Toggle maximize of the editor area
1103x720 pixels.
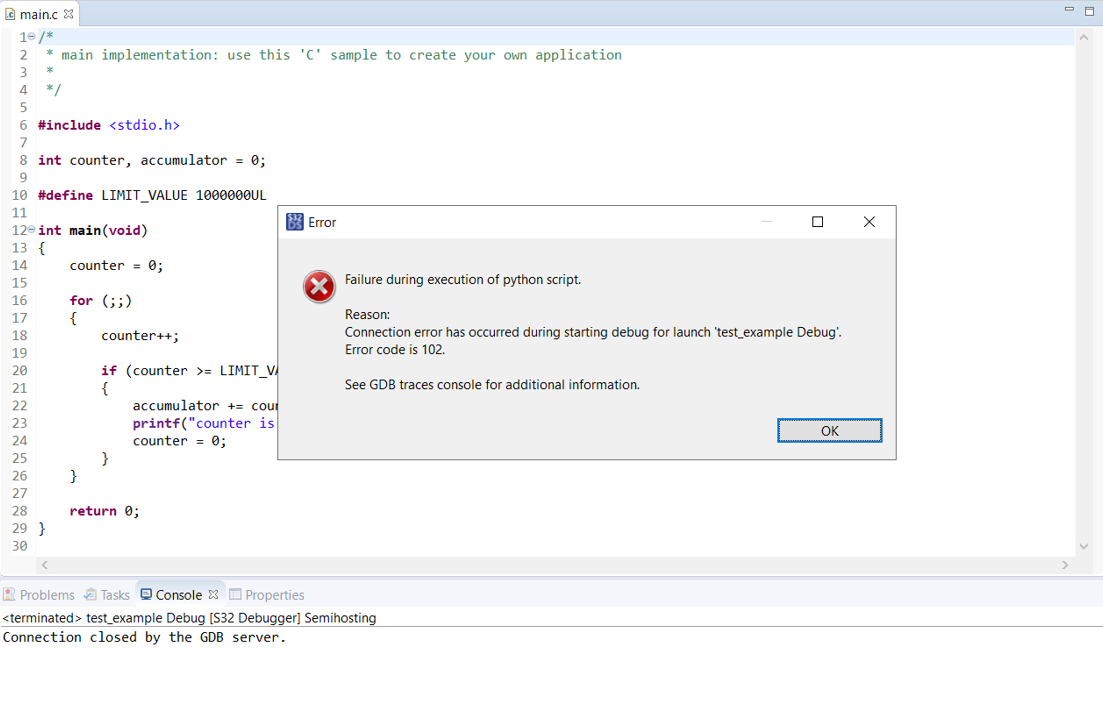click(1088, 10)
